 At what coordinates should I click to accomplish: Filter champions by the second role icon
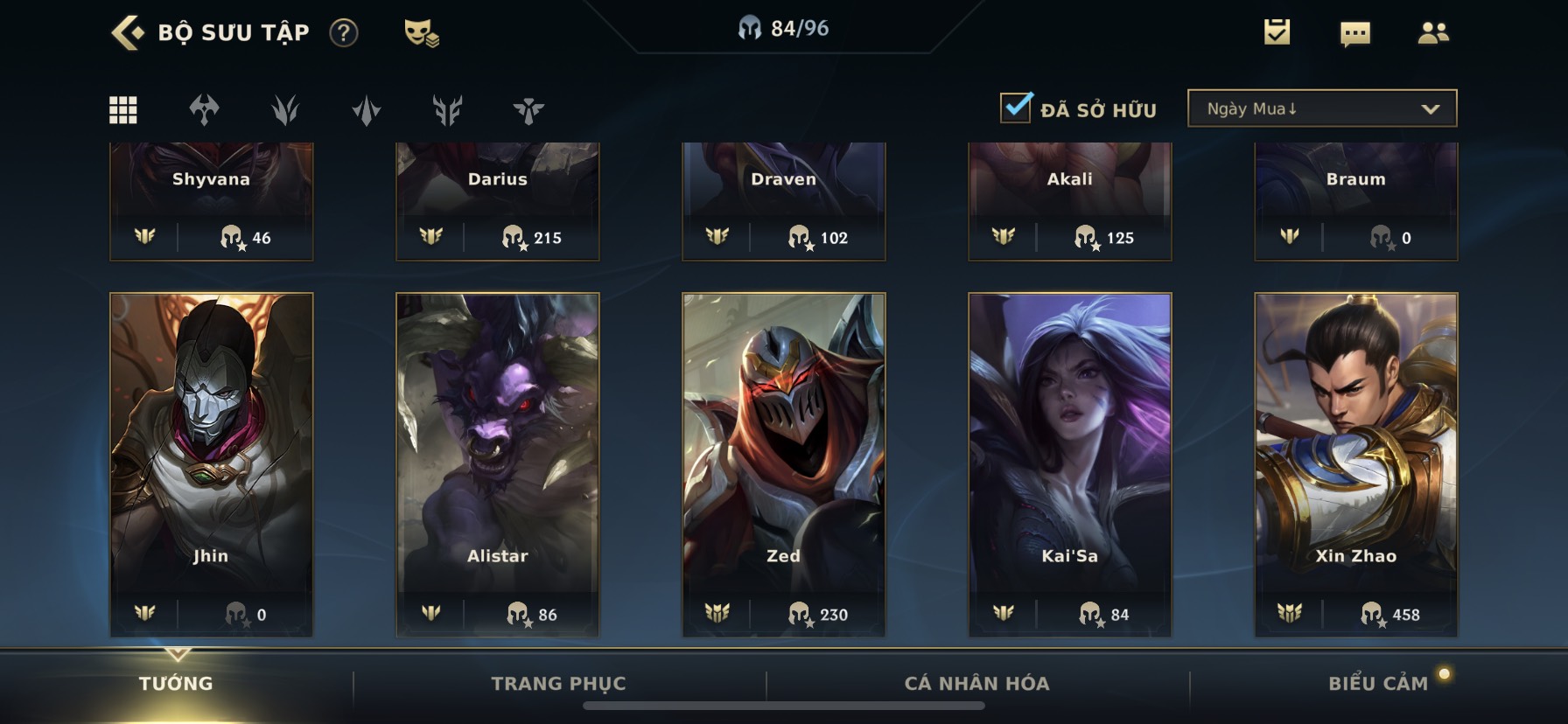[x=204, y=110]
